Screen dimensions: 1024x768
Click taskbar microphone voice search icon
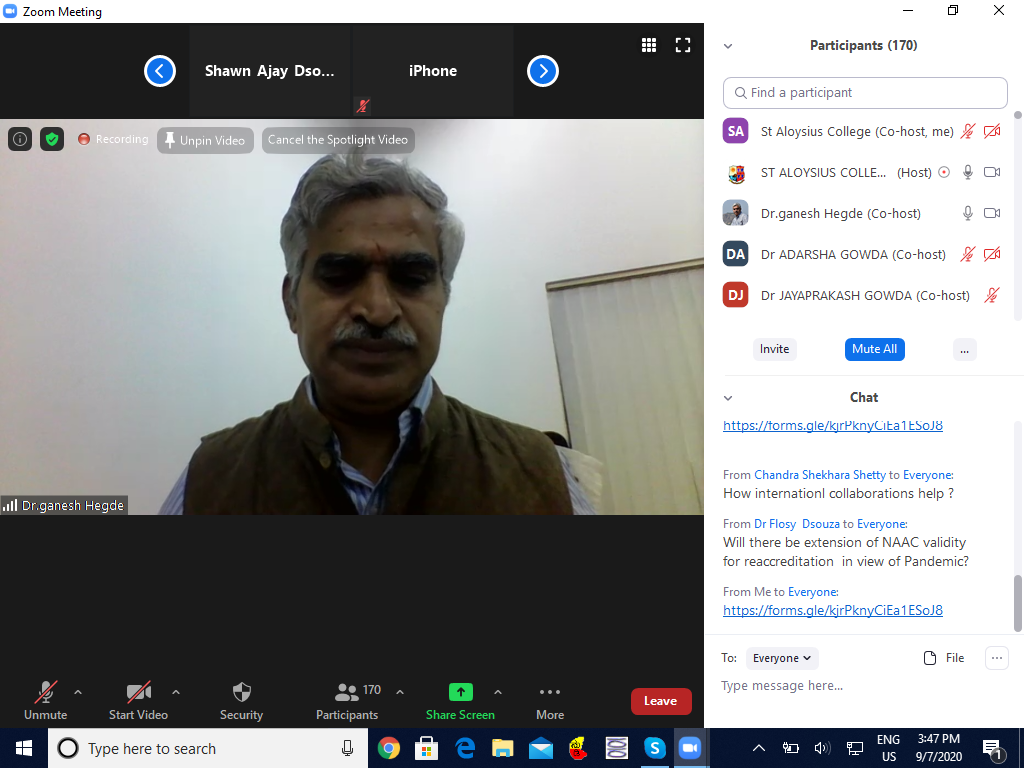coord(347,748)
